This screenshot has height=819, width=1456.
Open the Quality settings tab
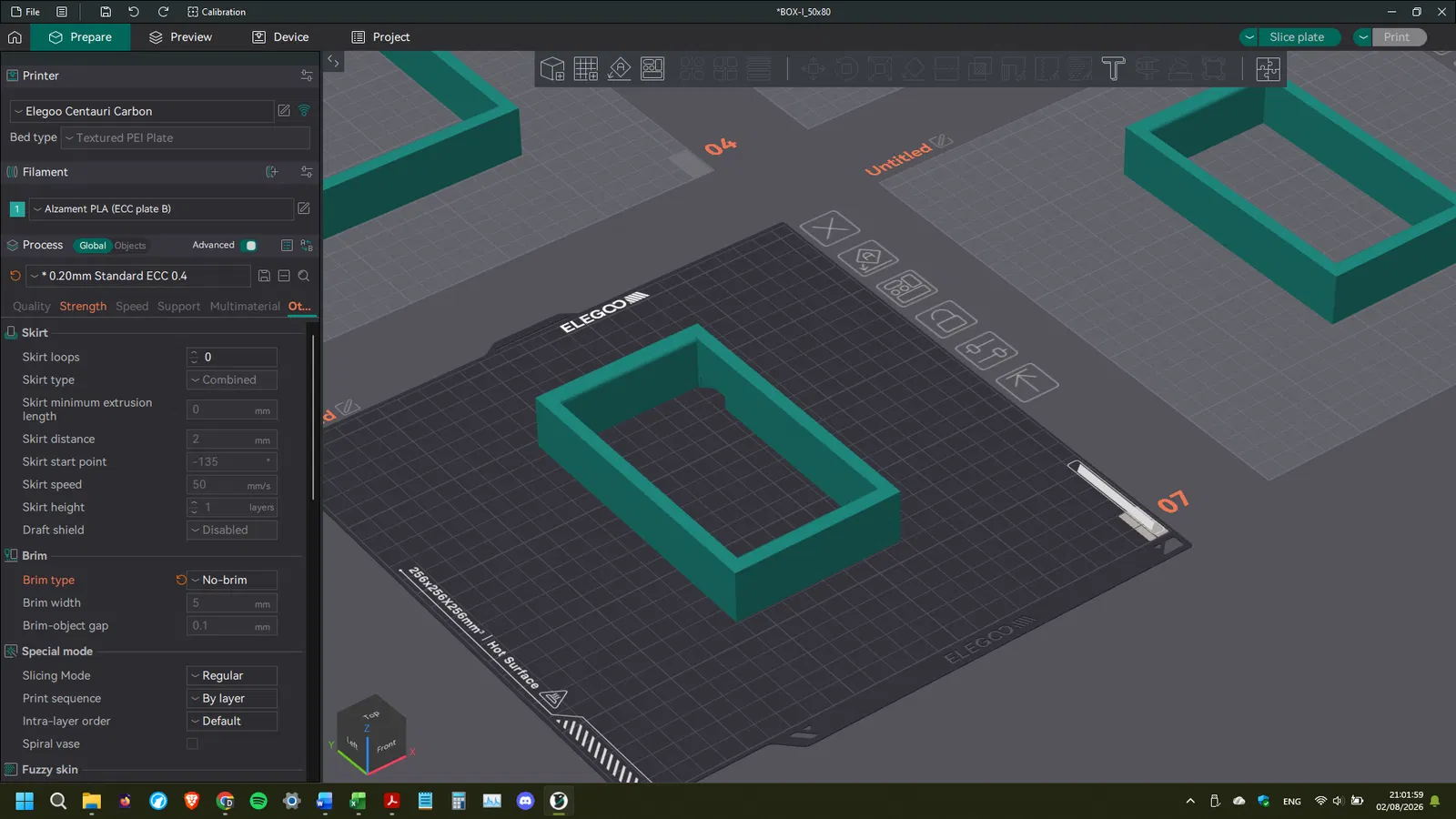pos(32,307)
